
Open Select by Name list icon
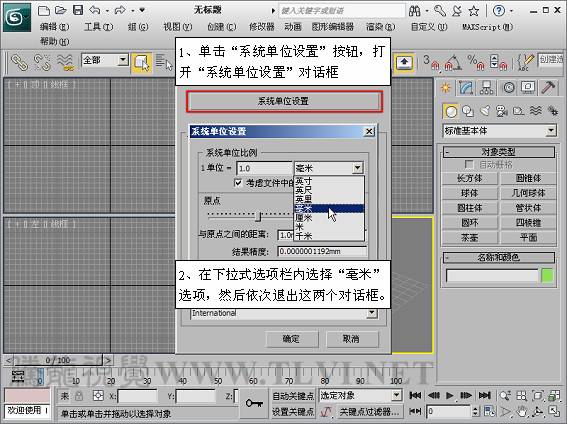point(164,62)
